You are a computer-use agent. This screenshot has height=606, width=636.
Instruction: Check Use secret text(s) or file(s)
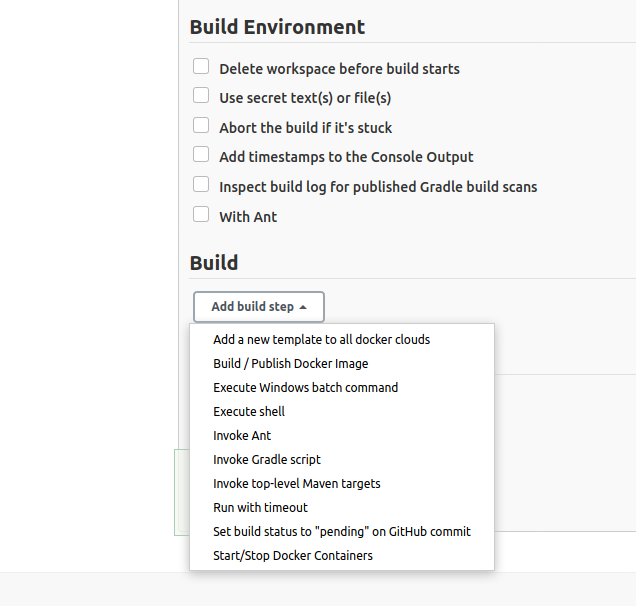point(201,95)
